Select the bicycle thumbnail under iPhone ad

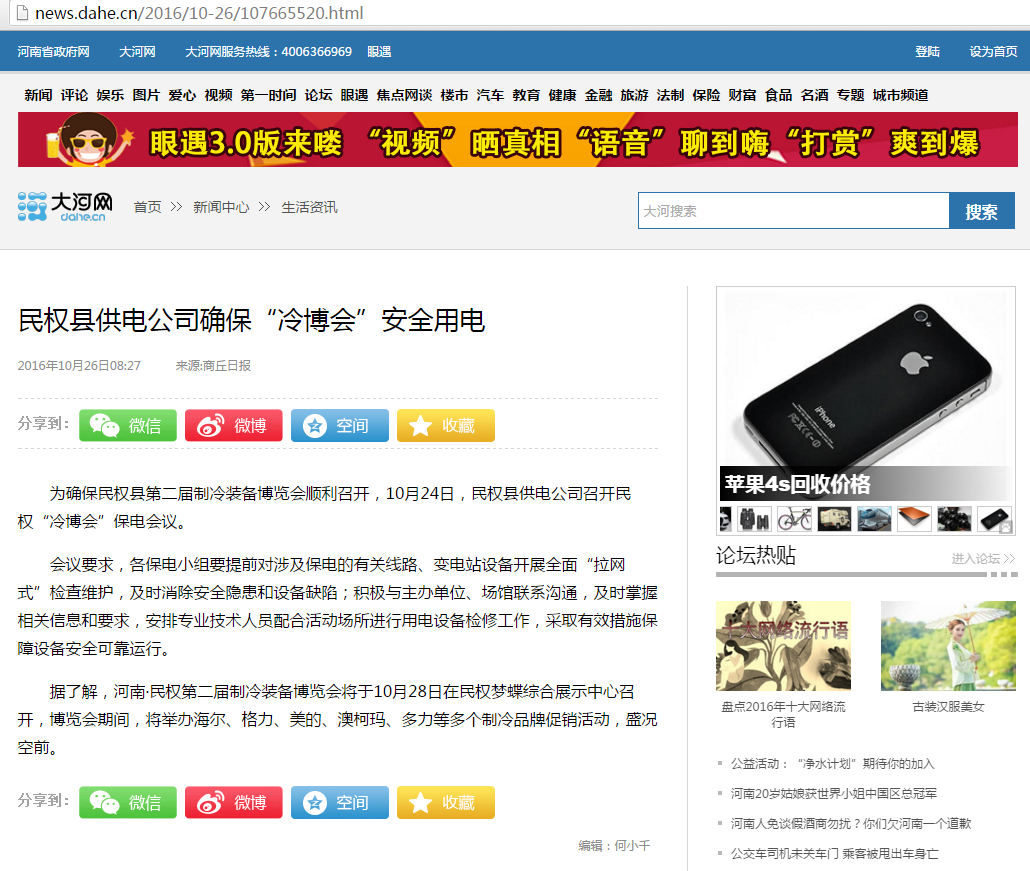point(794,519)
